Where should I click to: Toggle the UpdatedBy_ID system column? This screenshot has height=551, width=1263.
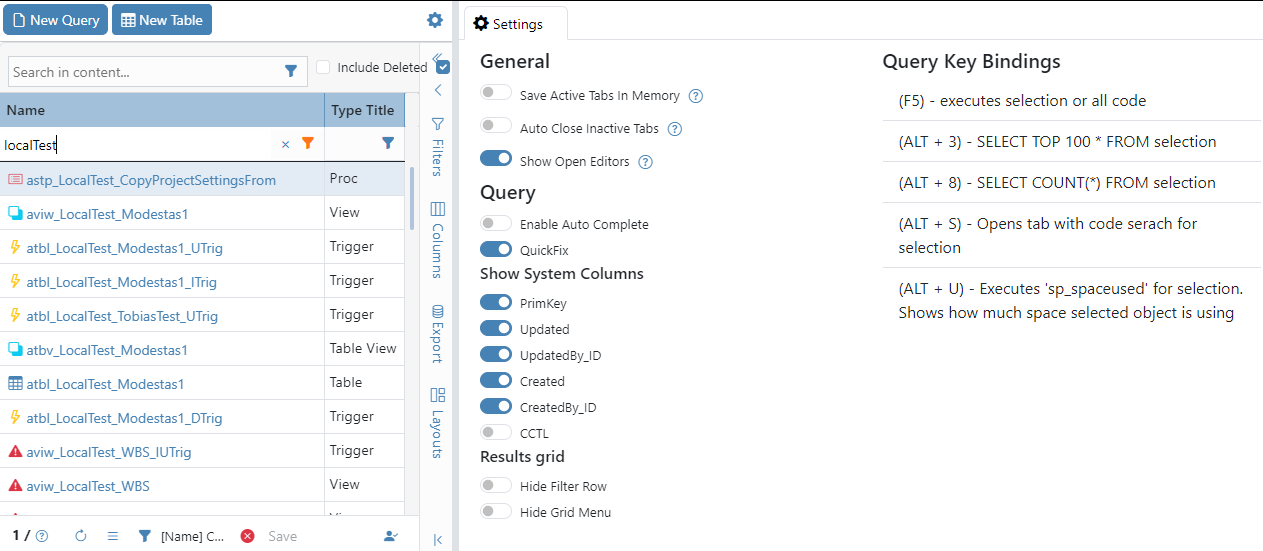[496, 354]
